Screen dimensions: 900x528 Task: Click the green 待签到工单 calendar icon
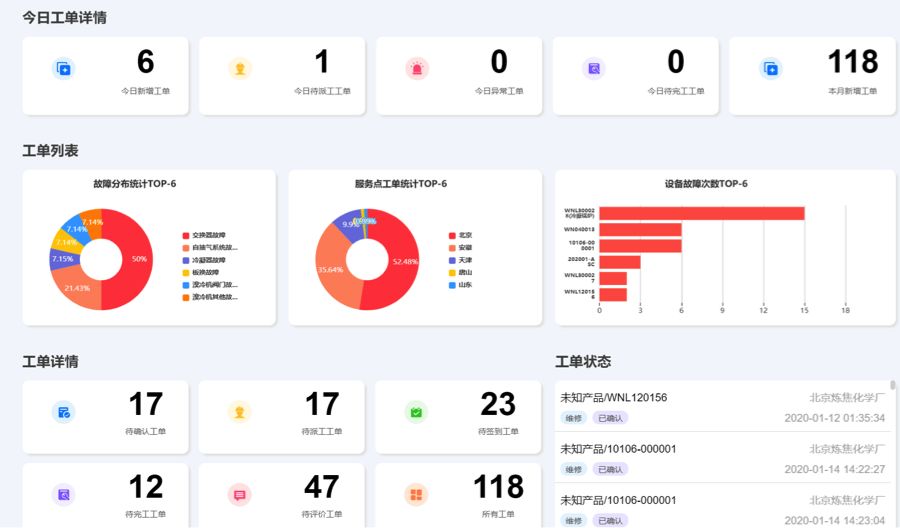pos(416,412)
